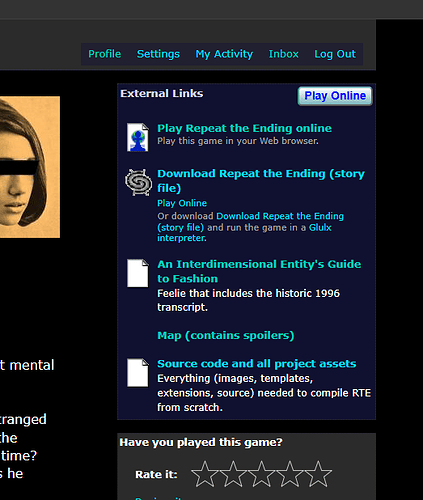The image size is (423, 500).
Task: Rate the game three stars
Action: 261,474
